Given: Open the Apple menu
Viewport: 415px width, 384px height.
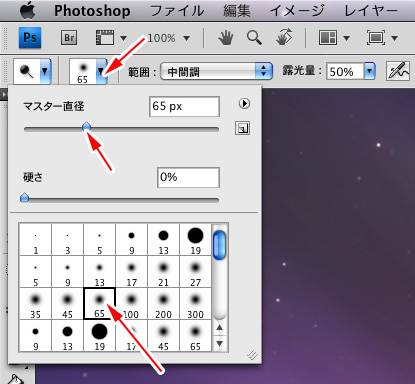Looking at the screenshot, I should [x=27, y=10].
